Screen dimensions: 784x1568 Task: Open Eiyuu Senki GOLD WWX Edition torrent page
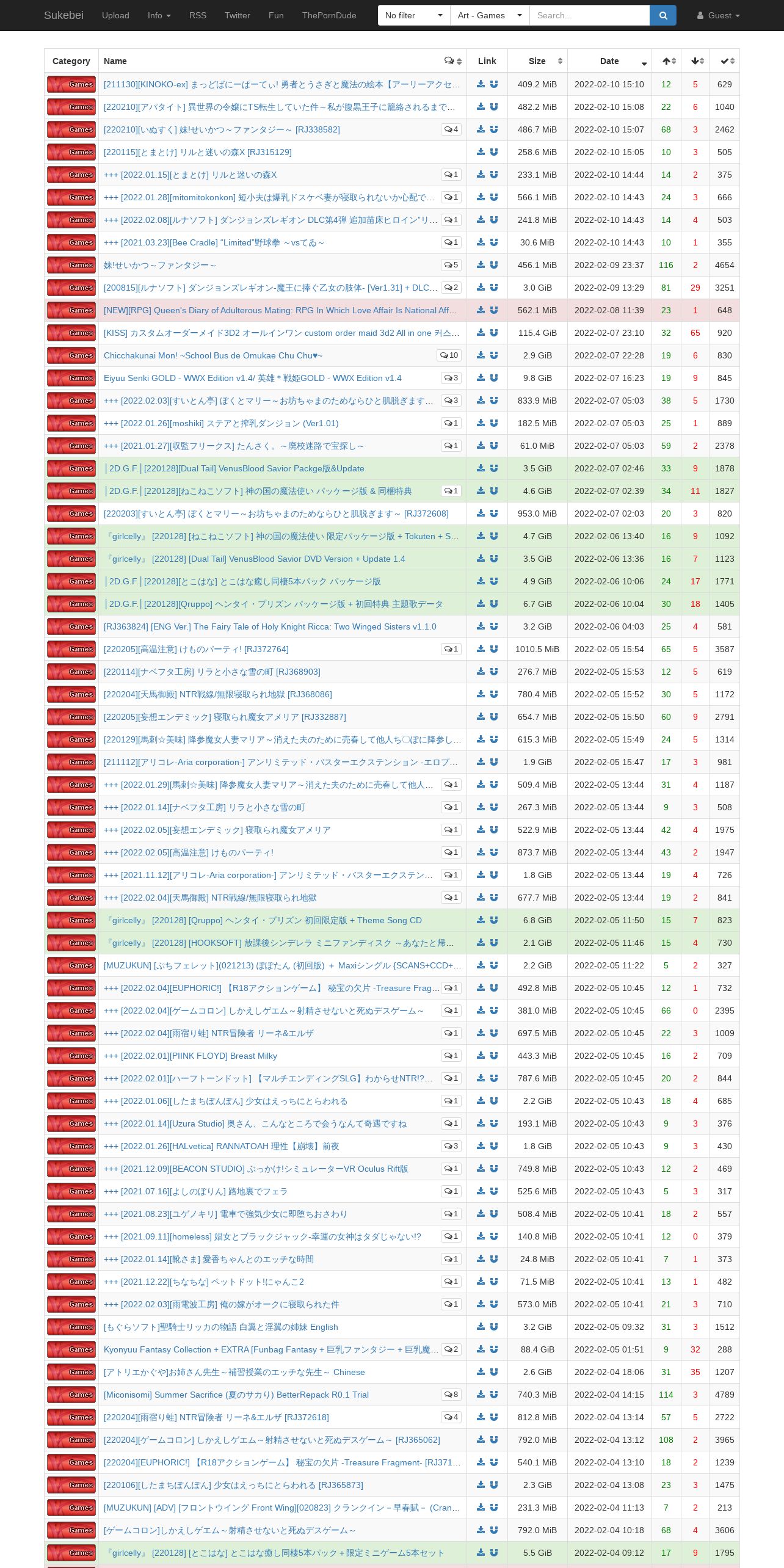[x=253, y=378]
